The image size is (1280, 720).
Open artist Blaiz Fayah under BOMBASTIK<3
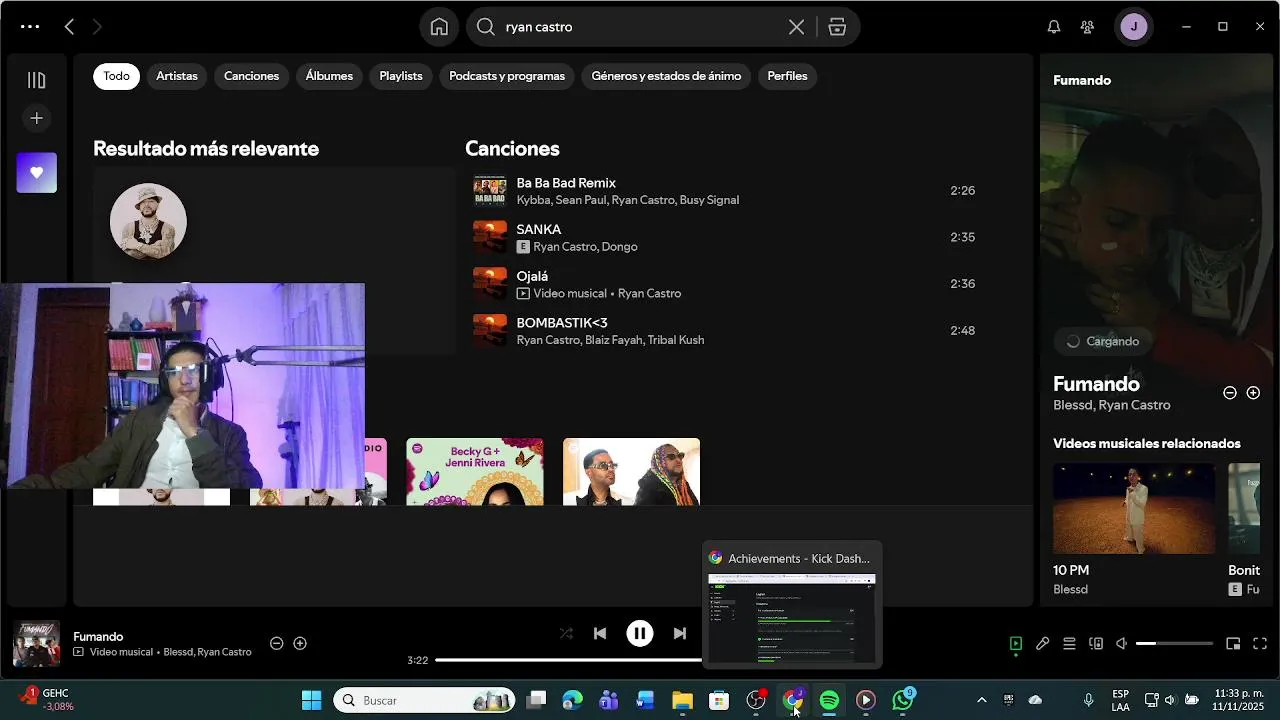pos(613,340)
